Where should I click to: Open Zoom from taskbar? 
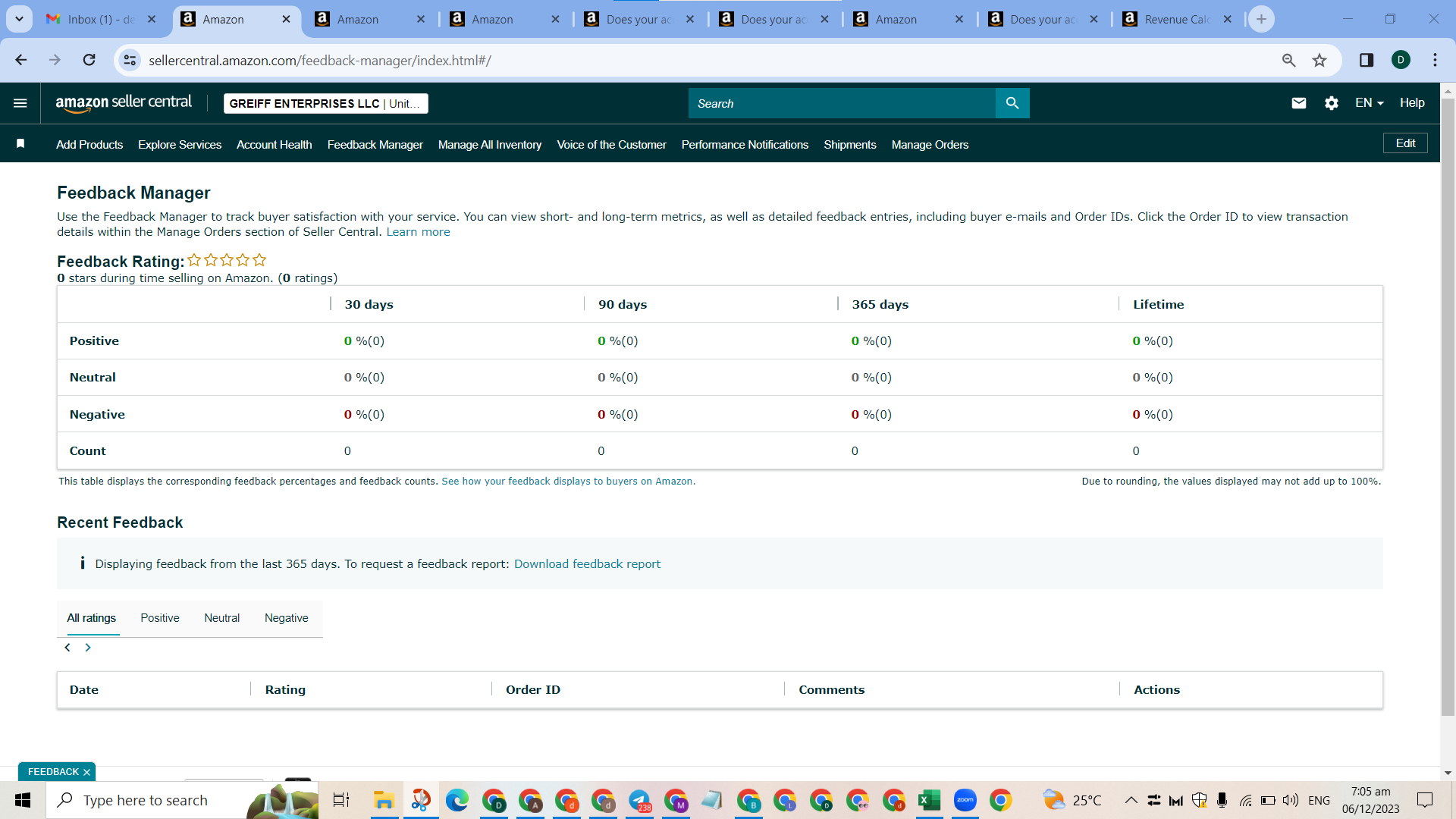pos(965,800)
